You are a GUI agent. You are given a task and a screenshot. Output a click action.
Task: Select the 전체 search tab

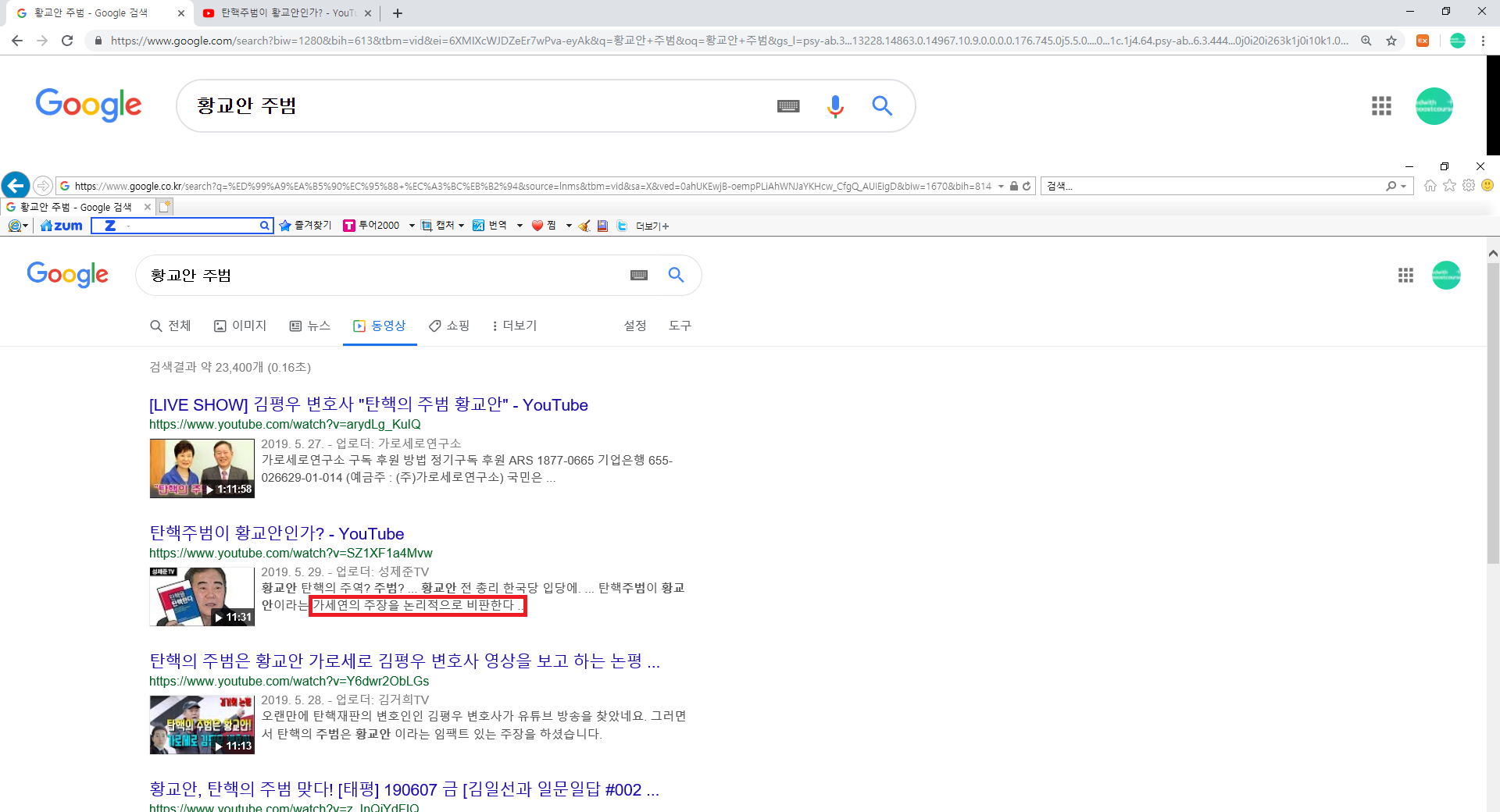coord(170,326)
